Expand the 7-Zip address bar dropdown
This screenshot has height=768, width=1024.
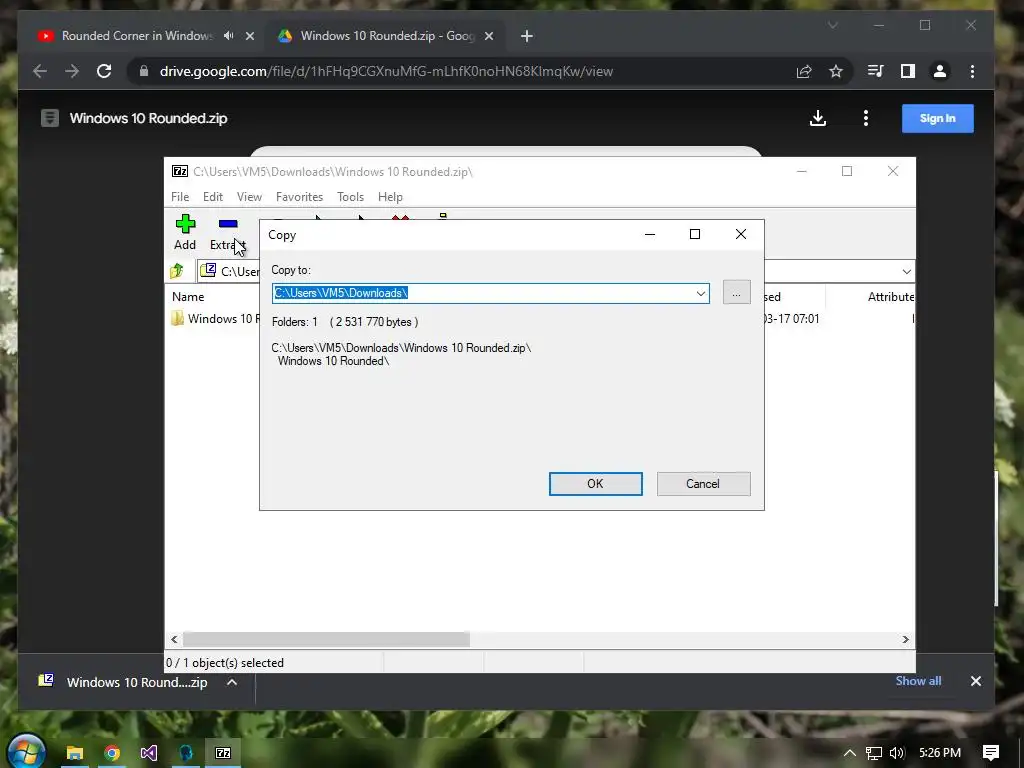[906, 272]
